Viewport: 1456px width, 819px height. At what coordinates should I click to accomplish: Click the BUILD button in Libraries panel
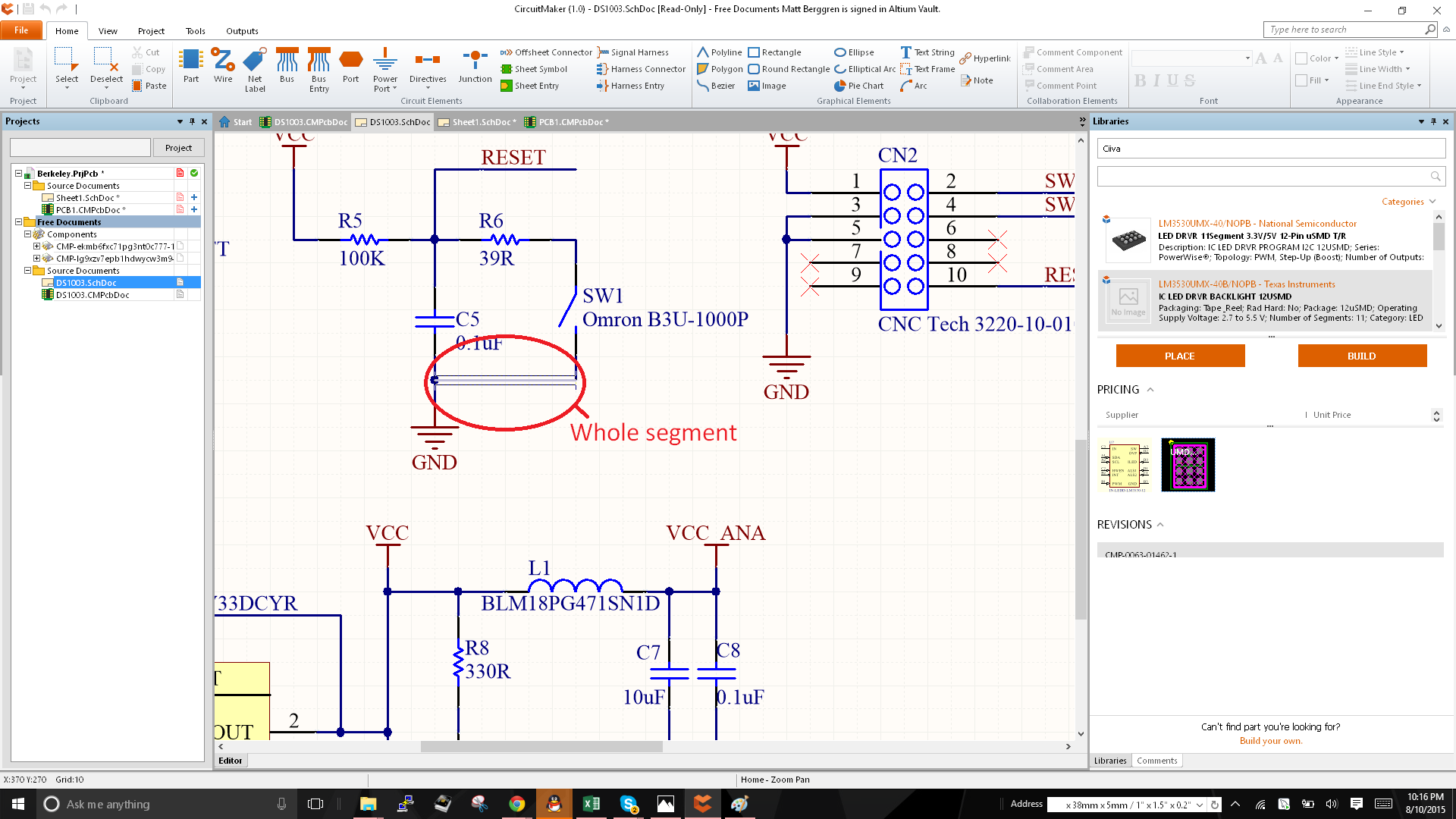[1361, 356]
